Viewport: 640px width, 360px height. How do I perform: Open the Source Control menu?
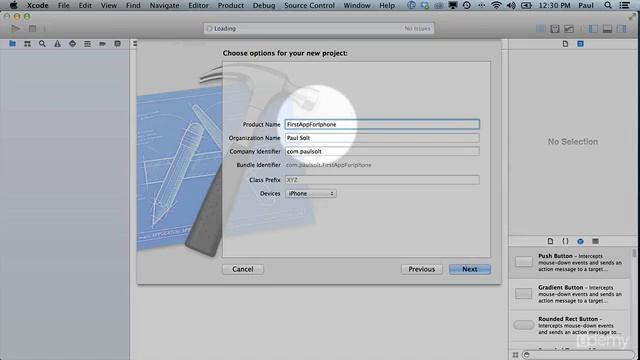[309, 5]
